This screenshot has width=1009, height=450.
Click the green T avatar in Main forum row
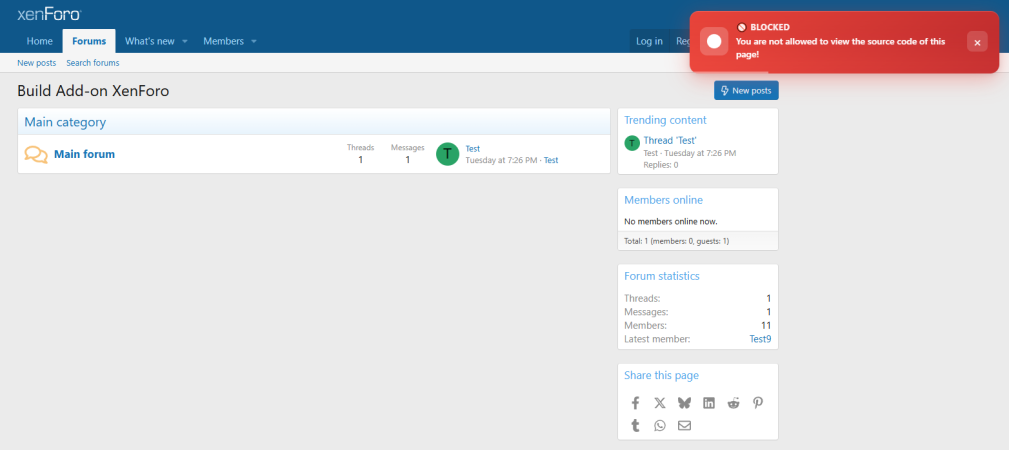[448, 154]
